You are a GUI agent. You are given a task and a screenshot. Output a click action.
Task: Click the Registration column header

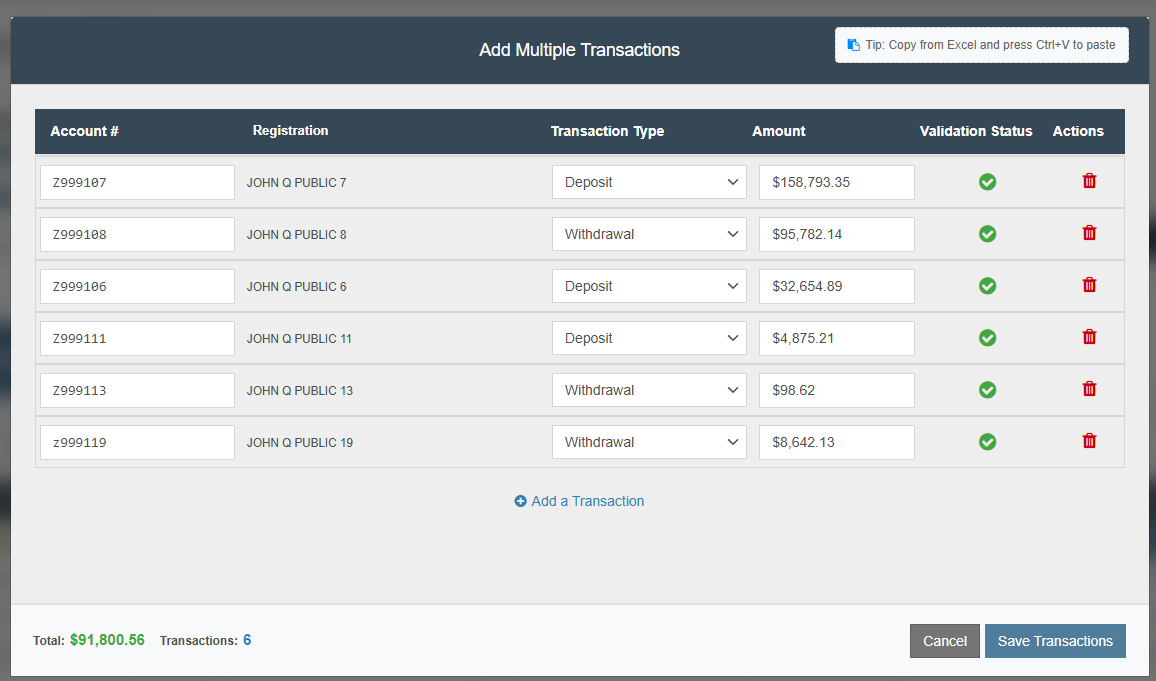(x=290, y=130)
